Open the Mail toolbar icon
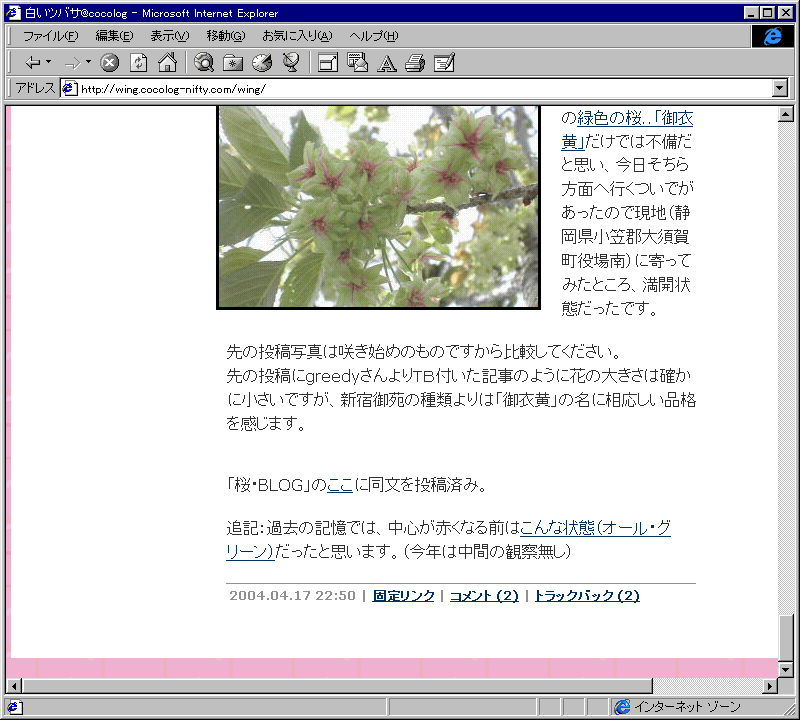The width and height of the screenshot is (800, 720). (357, 63)
